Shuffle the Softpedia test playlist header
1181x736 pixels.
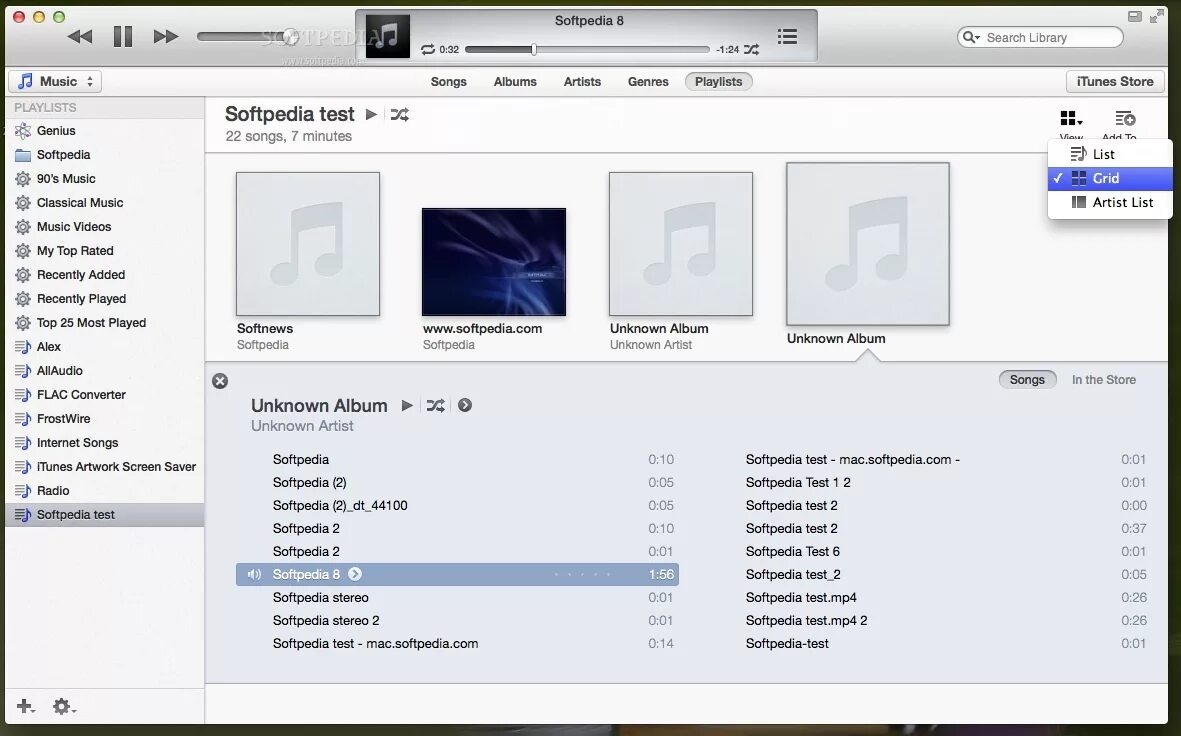(400, 115)
